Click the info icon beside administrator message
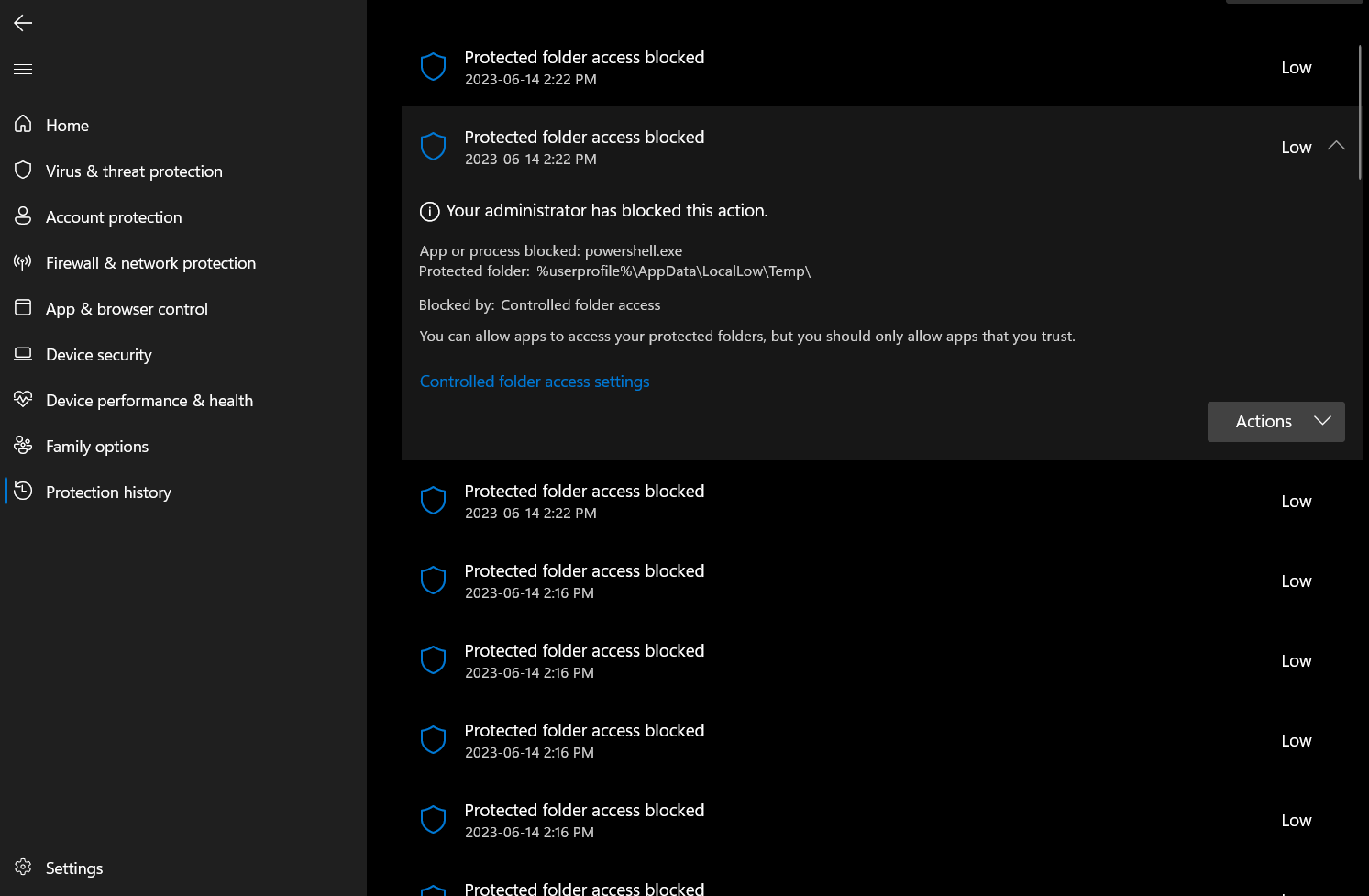This screenshot has width=1369, height=896. (429, 212)
